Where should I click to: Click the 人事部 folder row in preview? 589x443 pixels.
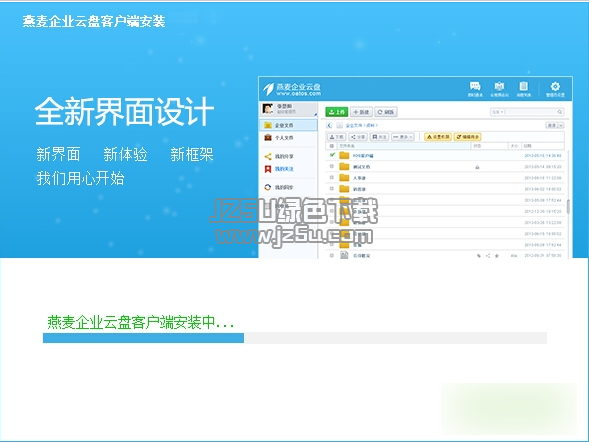[445, 178]
